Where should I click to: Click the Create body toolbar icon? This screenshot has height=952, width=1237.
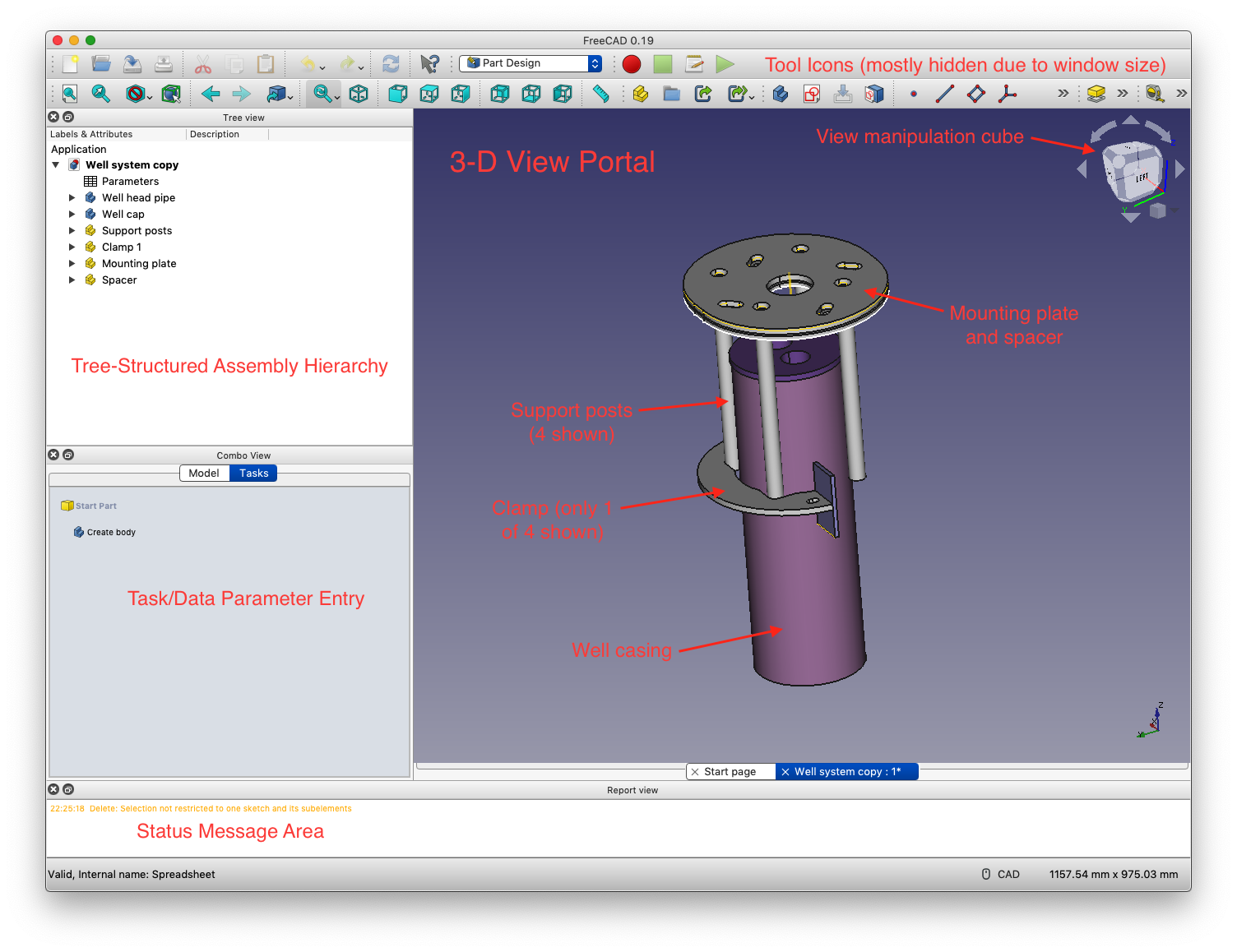(x=781, y=94)
